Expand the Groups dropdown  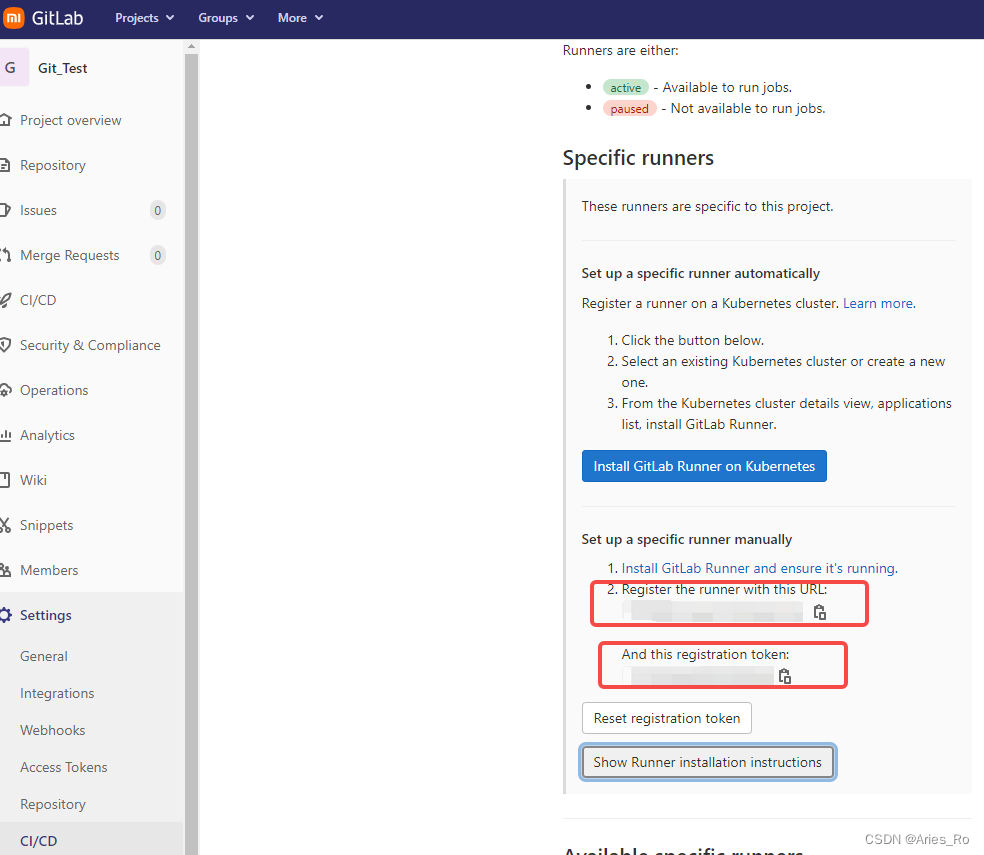click(x=226, y=18)
